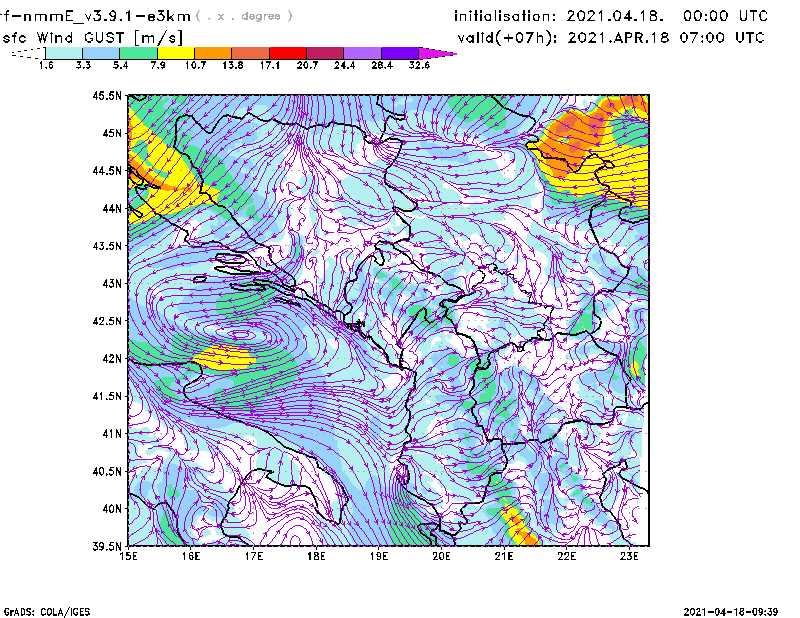Pick the red 17.1–20.7 legend swatch
The width and height of the screenshot is (800, 618).
click(x=288, y=53)
